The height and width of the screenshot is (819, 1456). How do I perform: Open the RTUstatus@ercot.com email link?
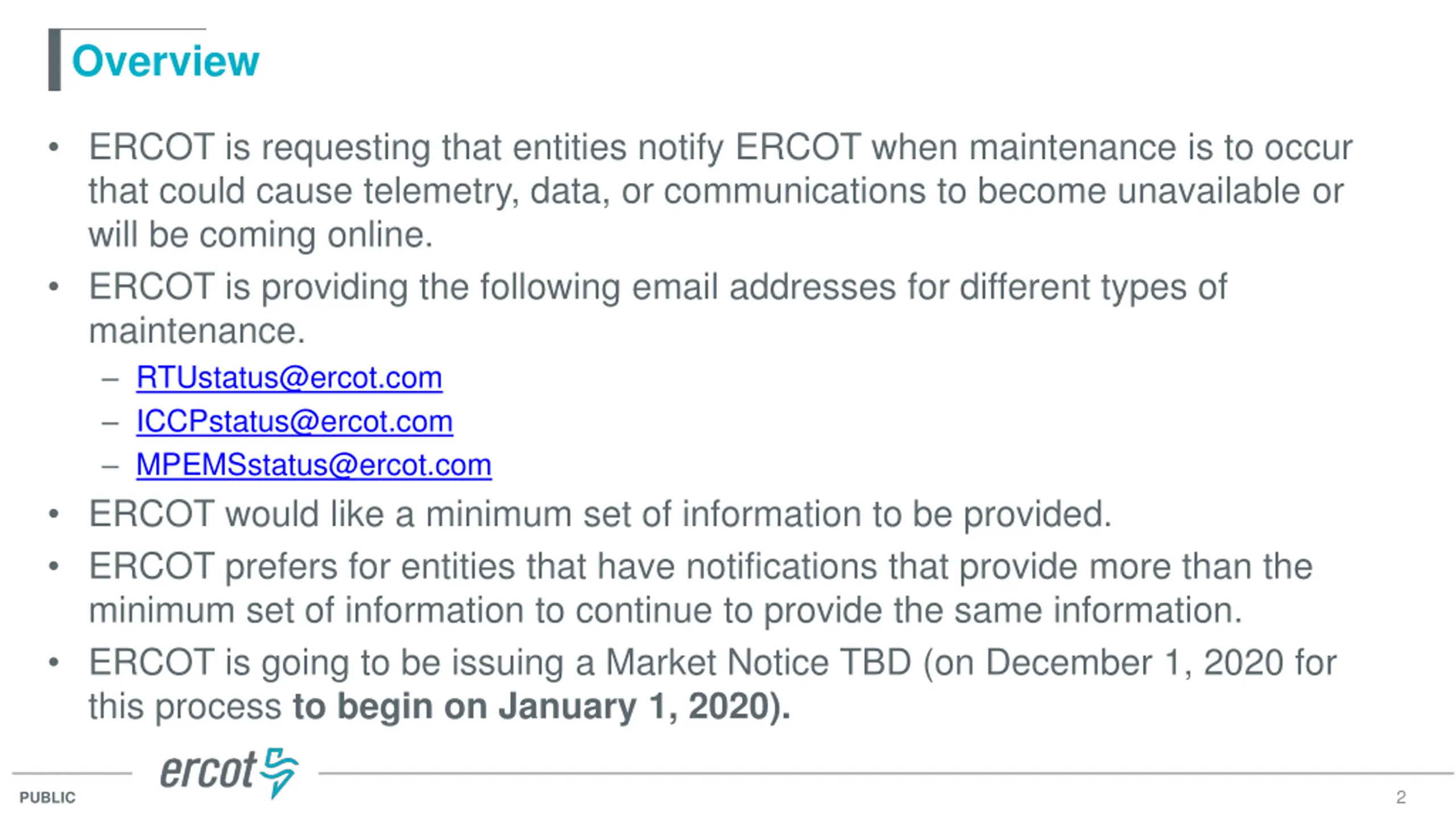tap(289, 378)
